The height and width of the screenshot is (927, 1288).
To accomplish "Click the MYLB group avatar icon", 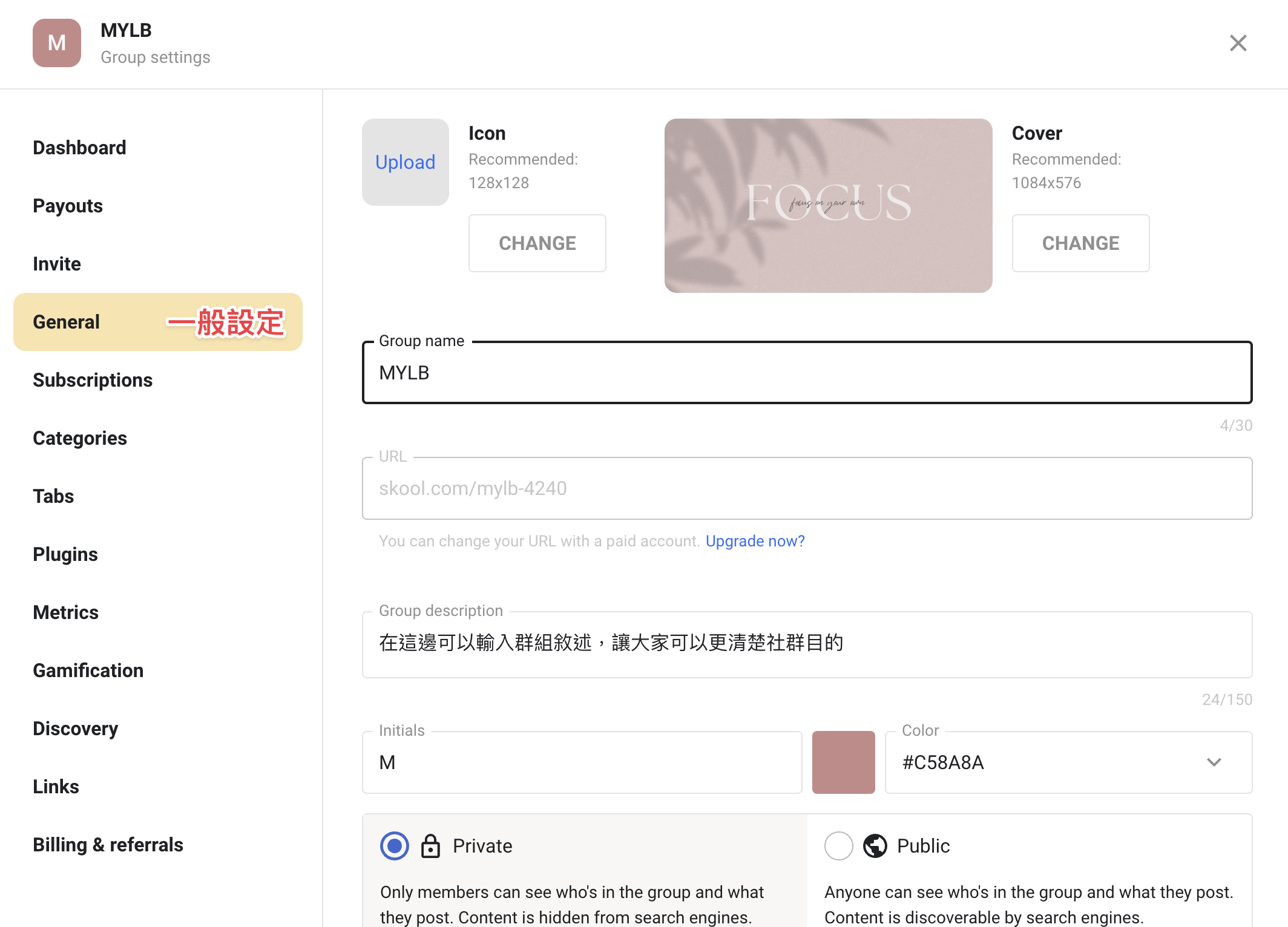I will click(x=57, y=43).
